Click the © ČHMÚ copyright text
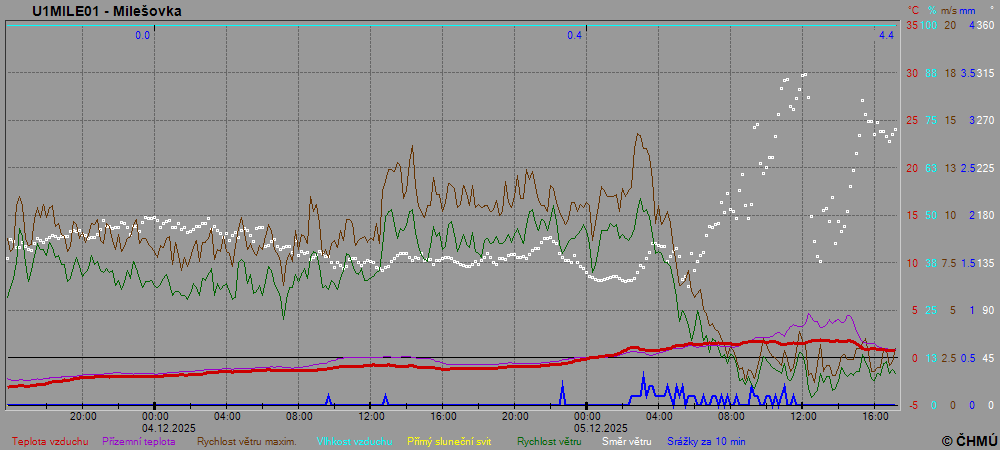This screenshot has width=1000, height=450. tap(968, 440)
